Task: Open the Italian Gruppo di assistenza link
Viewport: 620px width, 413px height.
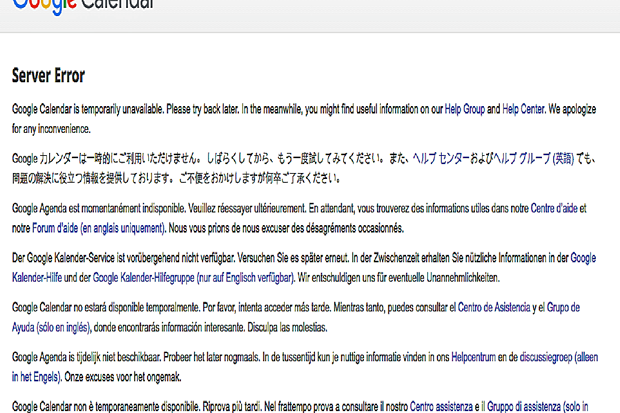Action: (538, 407)
